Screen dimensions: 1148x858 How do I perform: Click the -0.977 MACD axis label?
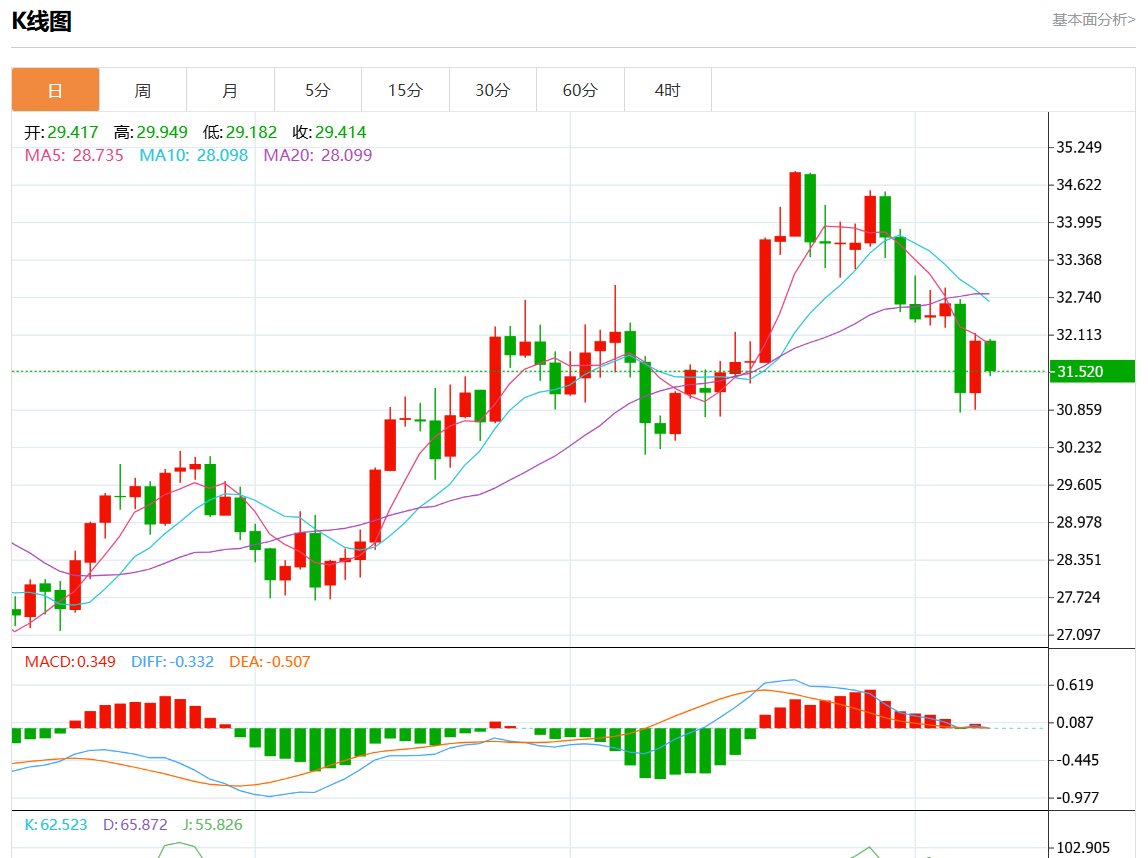point(1076,797)
